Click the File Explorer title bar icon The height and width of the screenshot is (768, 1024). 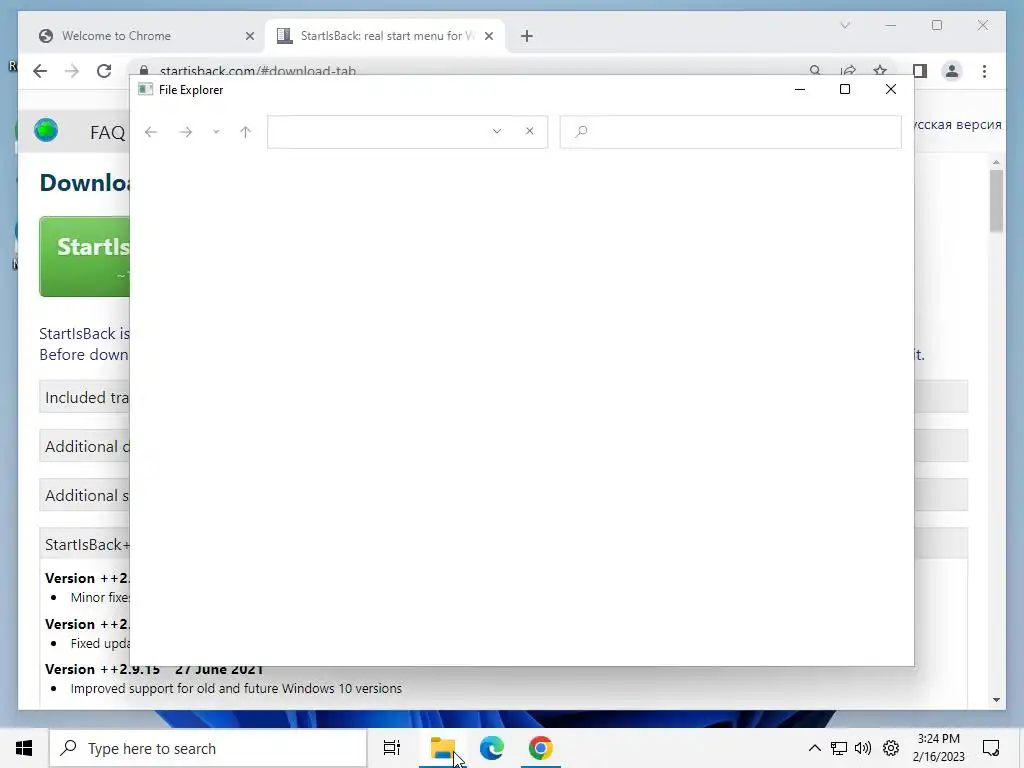(x=146, y=89)
